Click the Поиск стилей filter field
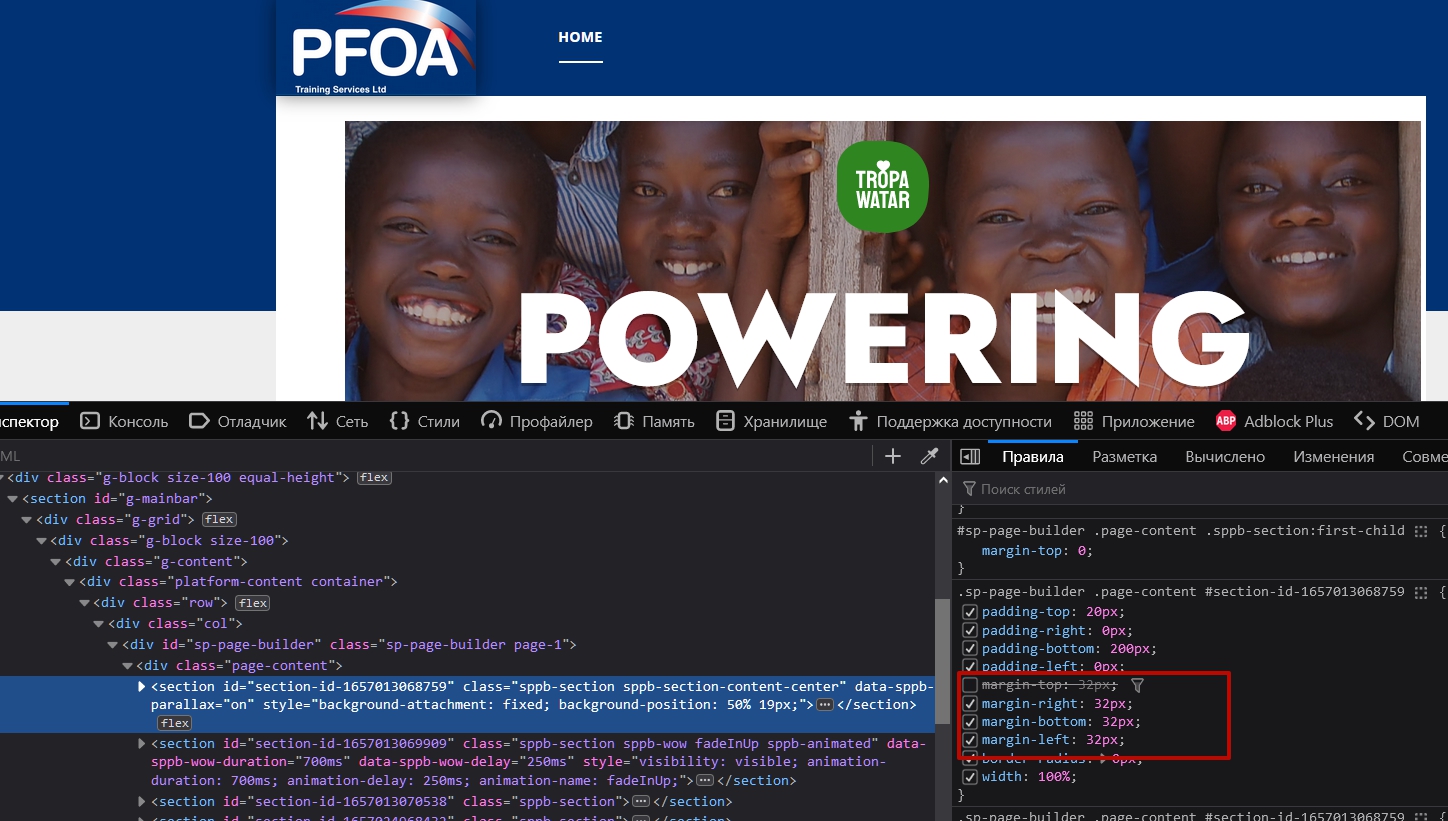Viewport: 1448px width, 821px height. point(1100,489)
